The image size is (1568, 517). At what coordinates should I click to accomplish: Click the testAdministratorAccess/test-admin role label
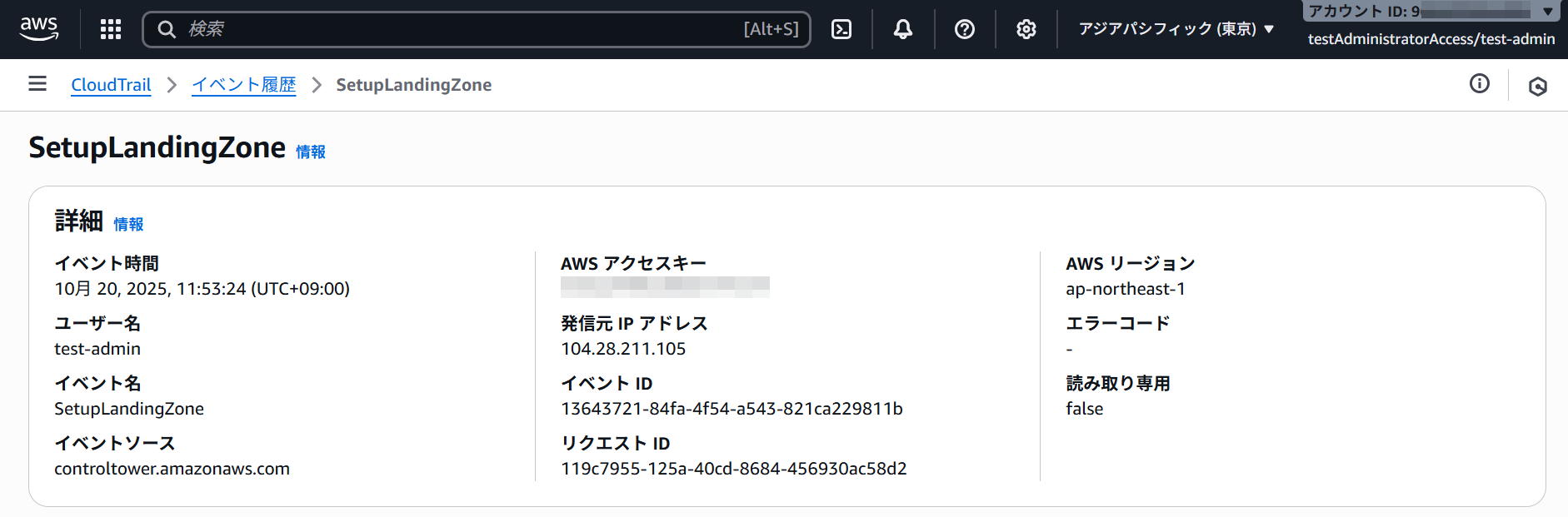click(x=1431, y=39)
